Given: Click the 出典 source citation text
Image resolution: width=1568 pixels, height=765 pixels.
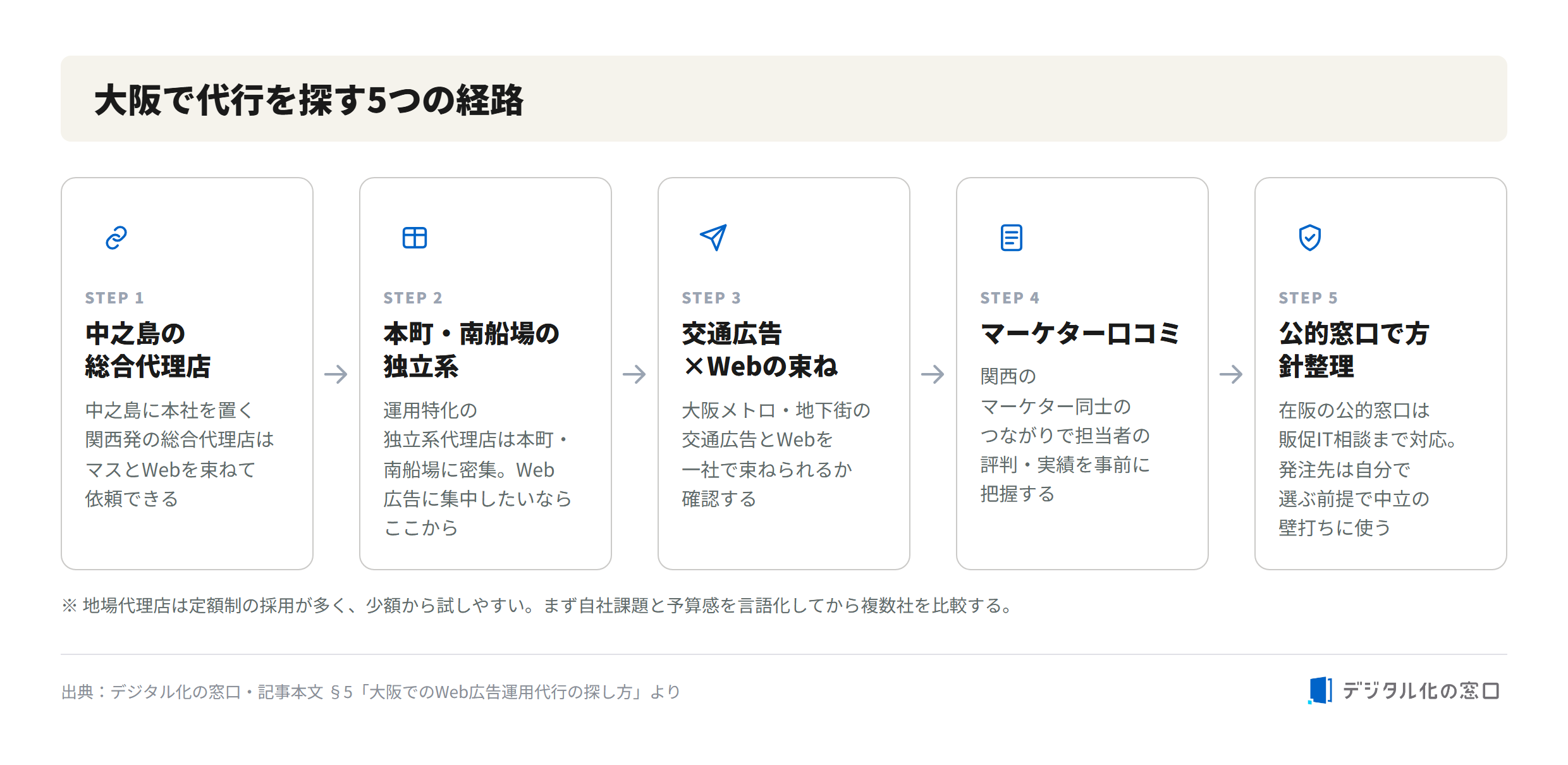Looking at the screenshot, I should pos(371,692).
